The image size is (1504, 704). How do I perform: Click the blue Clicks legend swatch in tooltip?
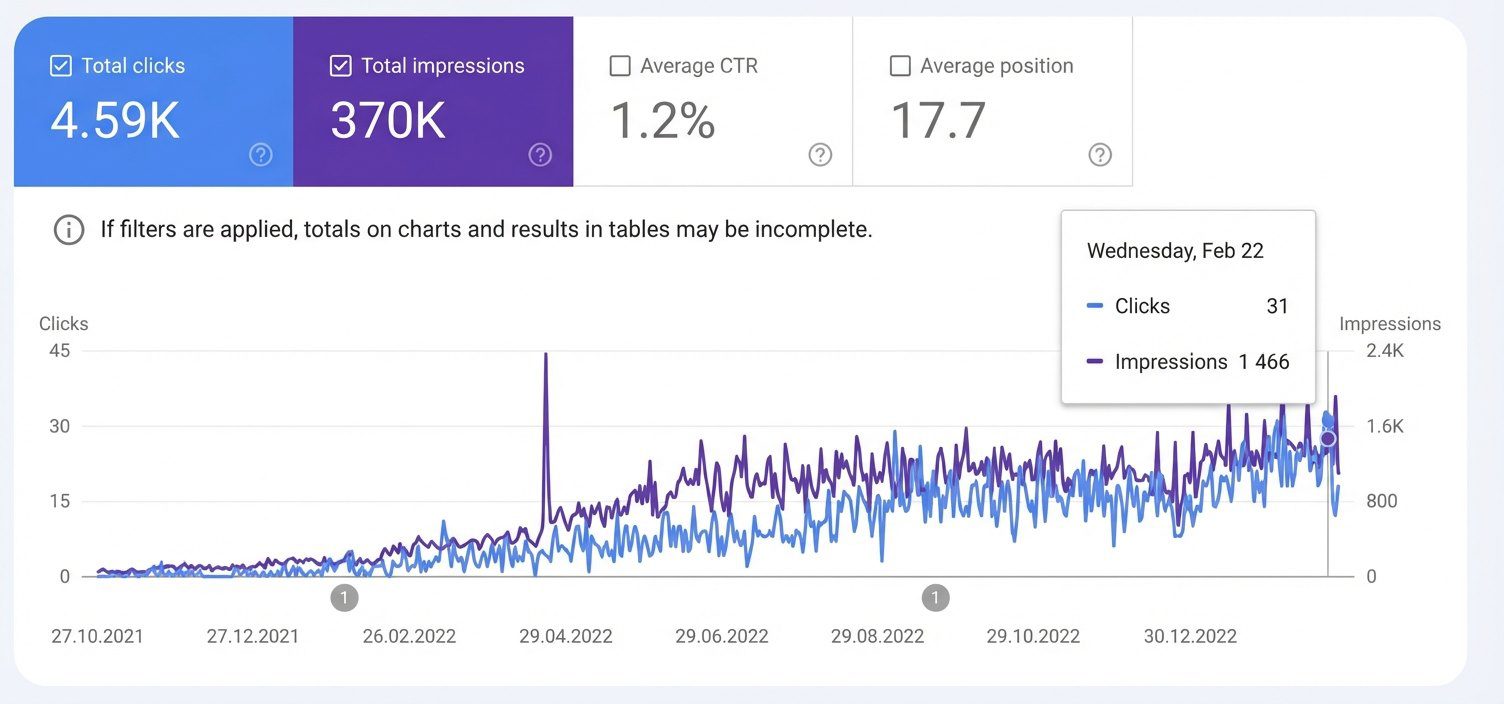tap(1094, 307)
